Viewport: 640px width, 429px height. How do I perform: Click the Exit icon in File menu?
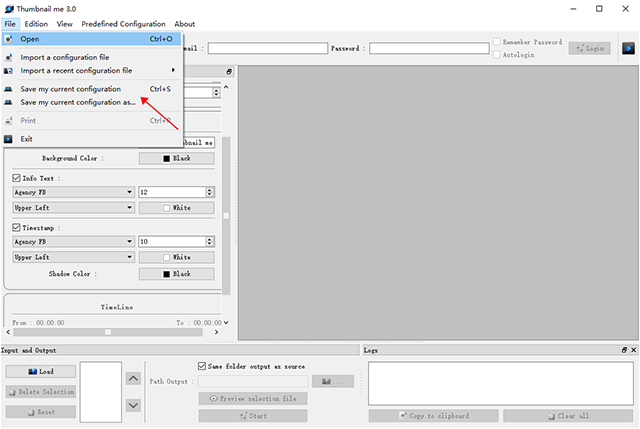coord(9,139)
